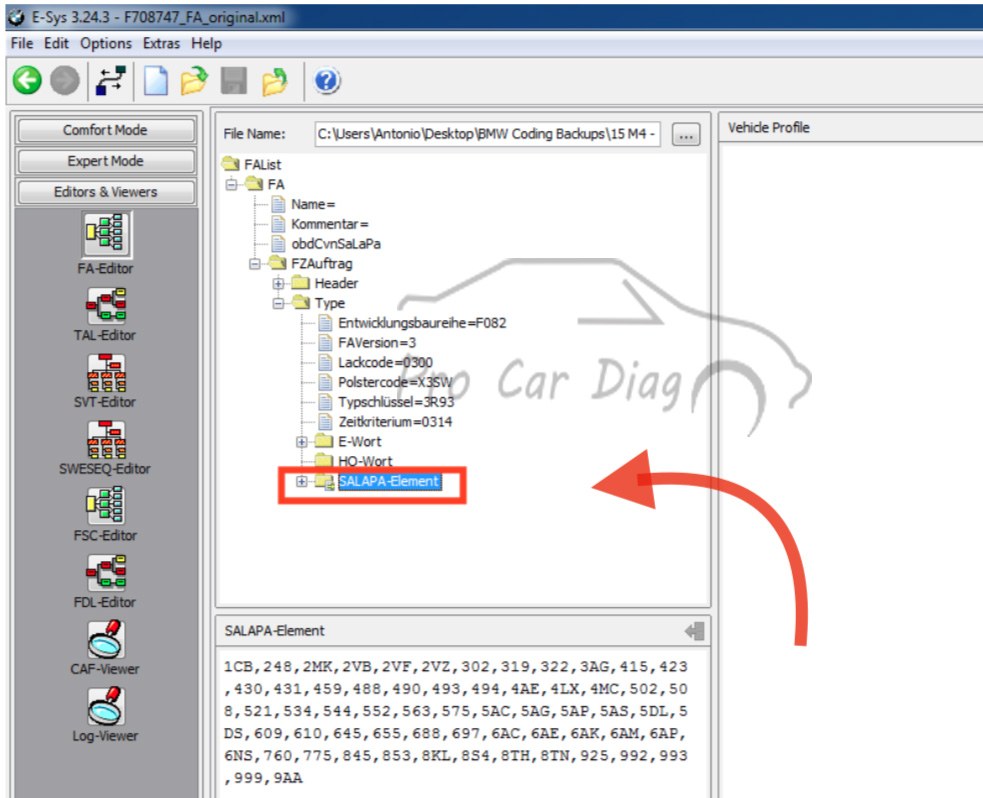Open the FSC-Editor

tap(105, 506)
